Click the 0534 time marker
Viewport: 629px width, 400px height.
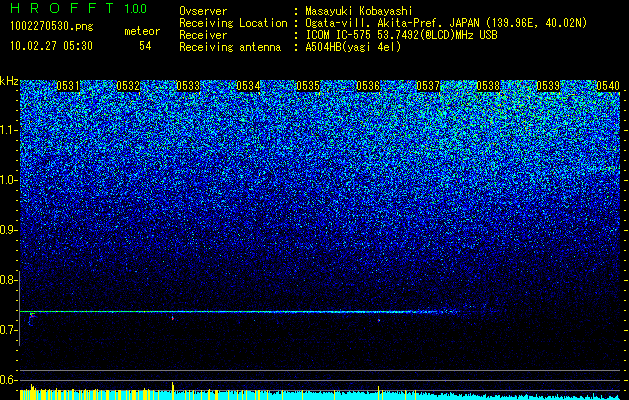[248, 86]
